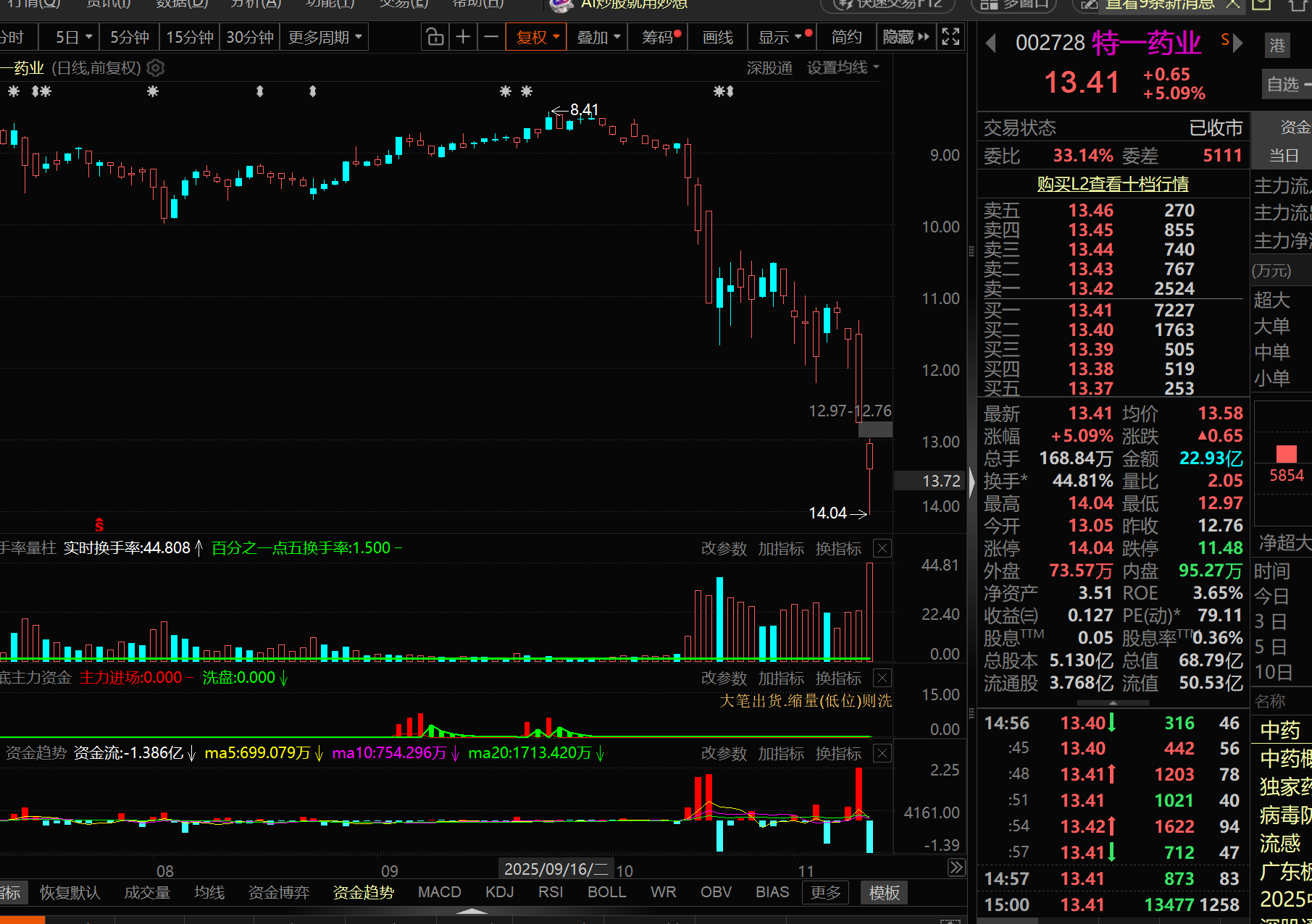Open AI炒股 assistant robot icon

coord(561,6)
